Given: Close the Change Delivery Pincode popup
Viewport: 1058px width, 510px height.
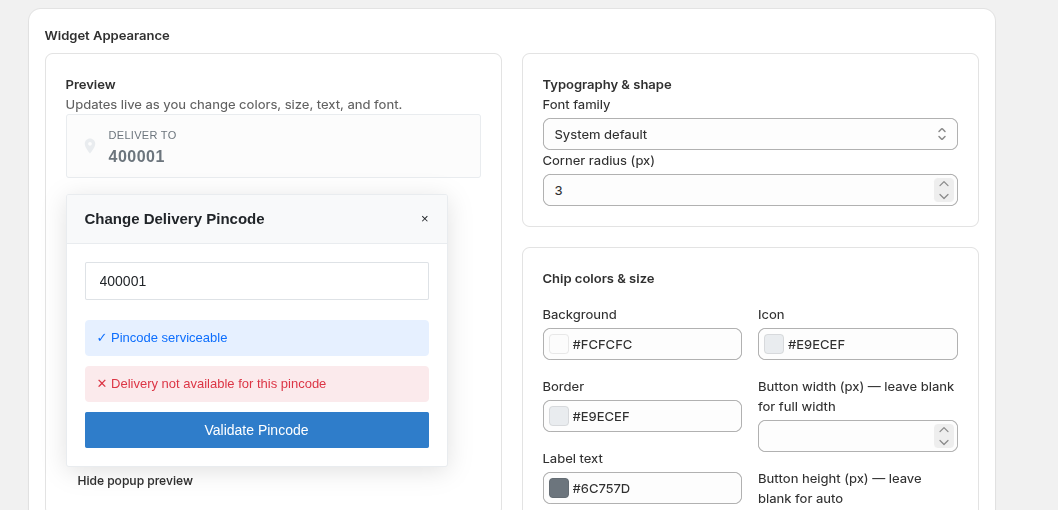Looking at the screenshot, I should coord(424,219).
